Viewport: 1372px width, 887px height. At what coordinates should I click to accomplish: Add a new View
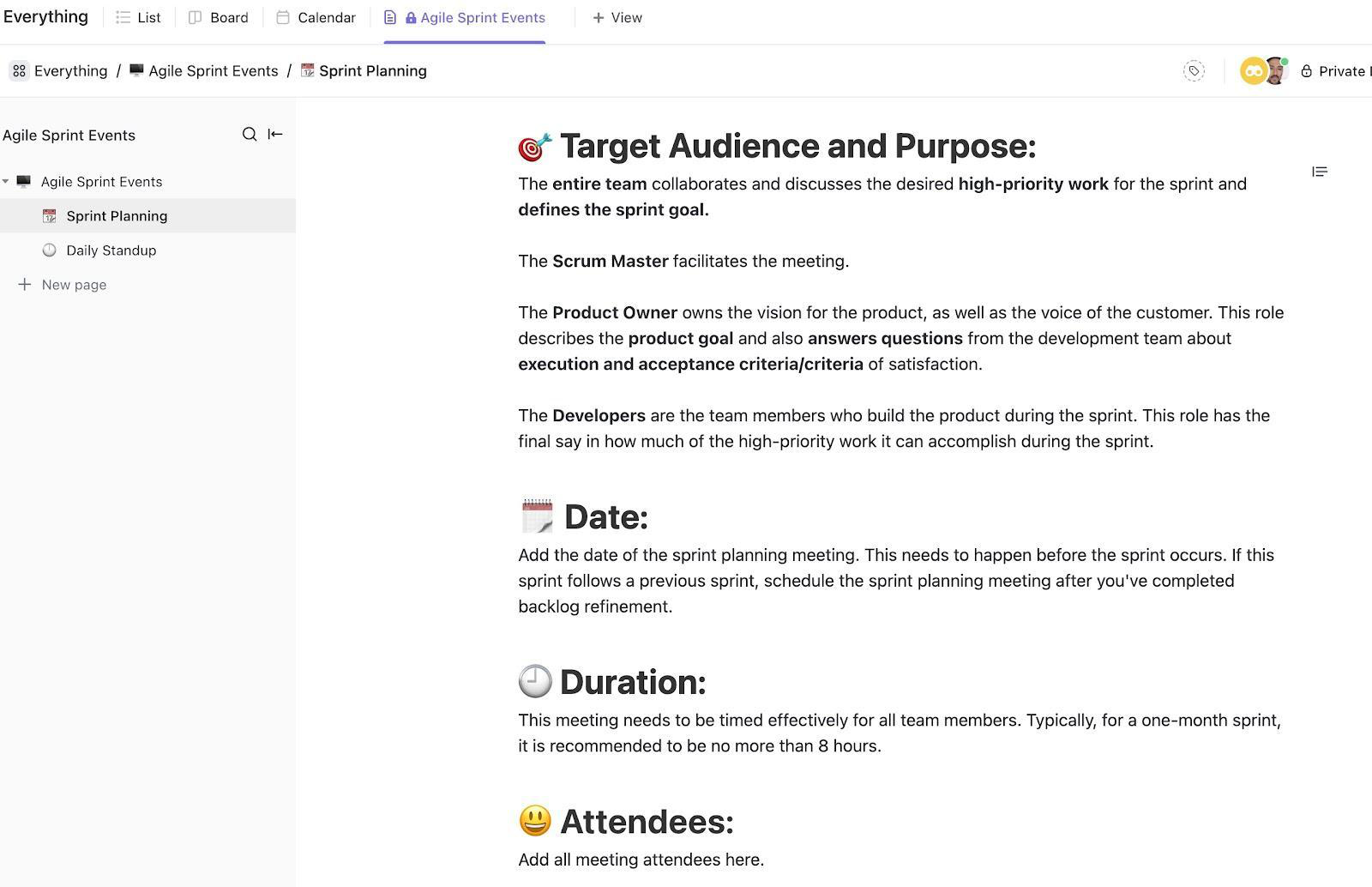coord(617,18)
